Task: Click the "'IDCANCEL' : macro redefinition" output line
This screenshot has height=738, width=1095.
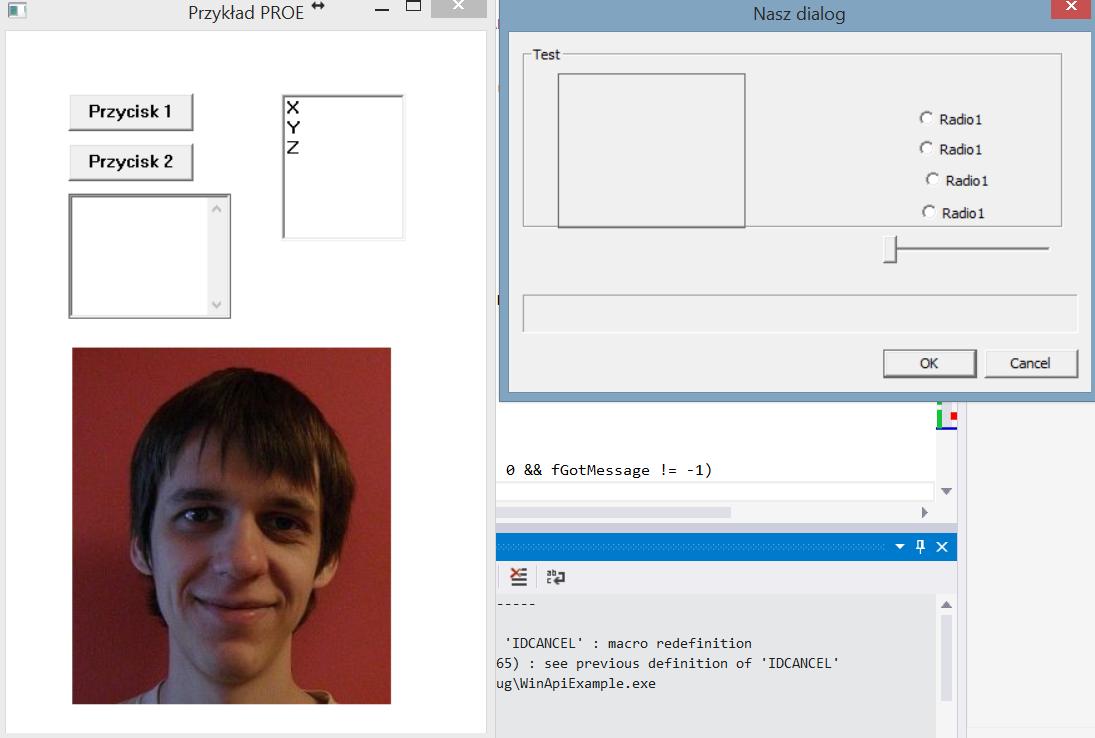Action: click(x=628, y=643)
